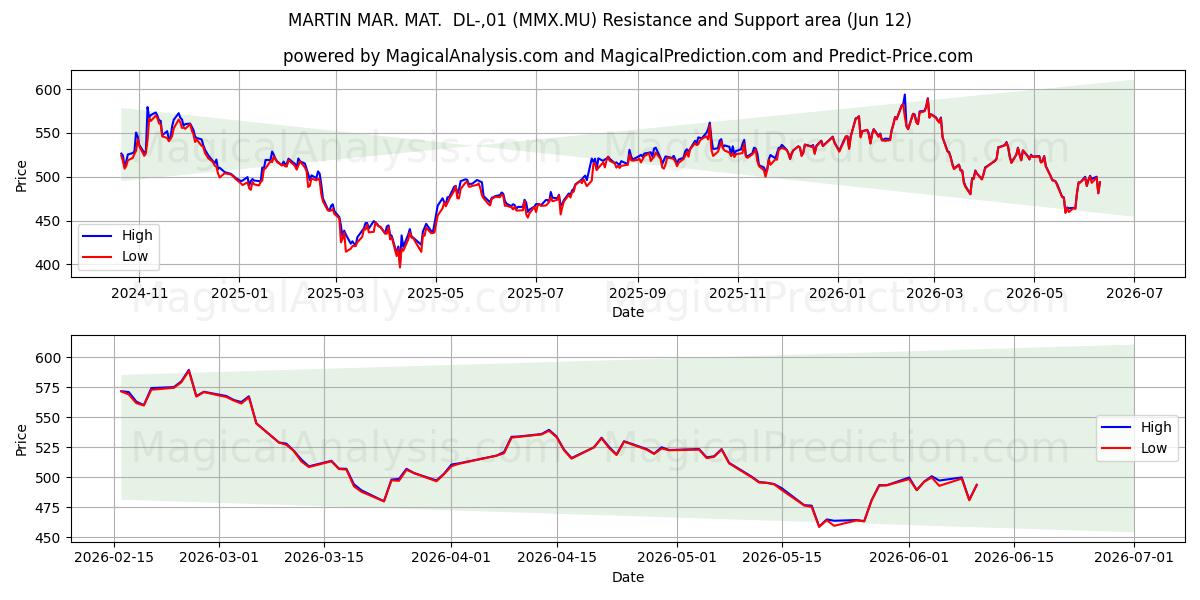Click the '2026-04-01' x-axis label
The width and height of the screenshot is (1200, 600).
click(x=451, y=558)
